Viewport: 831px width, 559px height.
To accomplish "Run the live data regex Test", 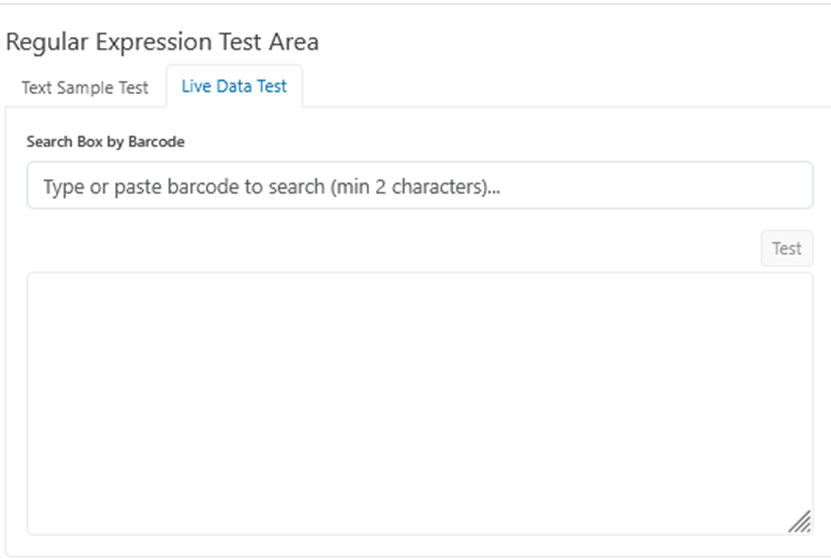I will 786,248.
